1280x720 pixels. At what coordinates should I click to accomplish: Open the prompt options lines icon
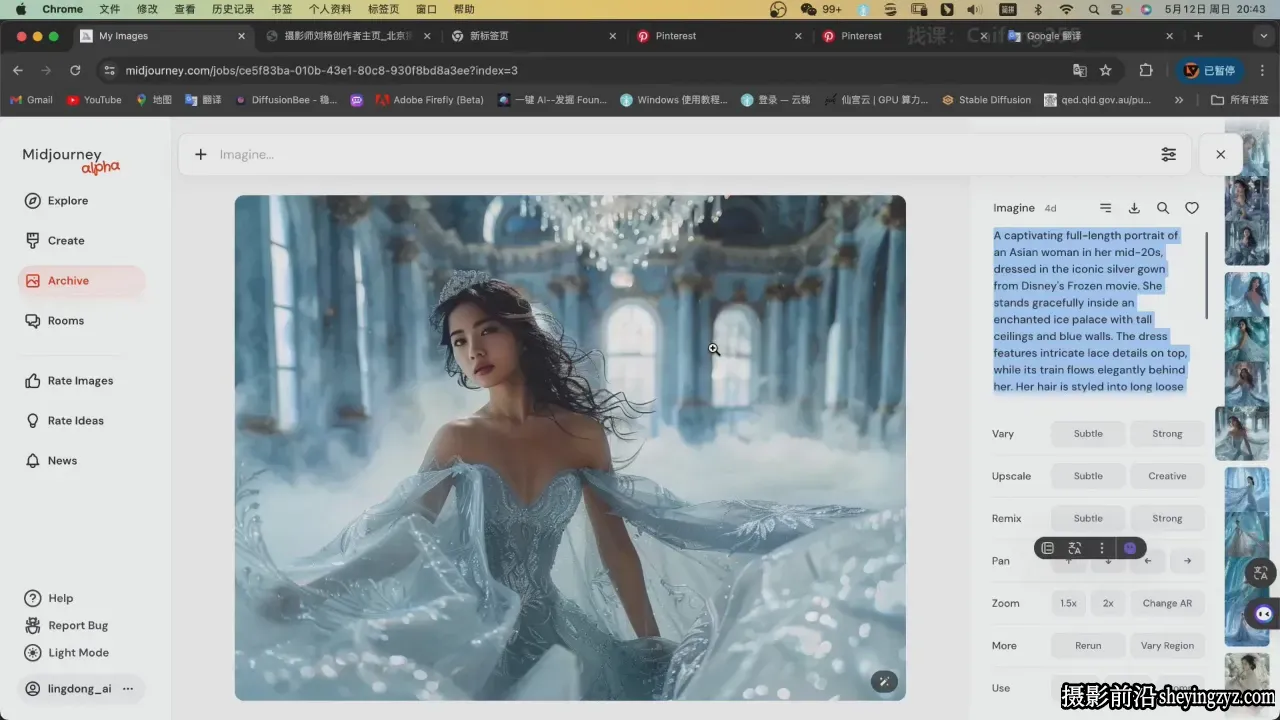click(x=1105, y=208)
